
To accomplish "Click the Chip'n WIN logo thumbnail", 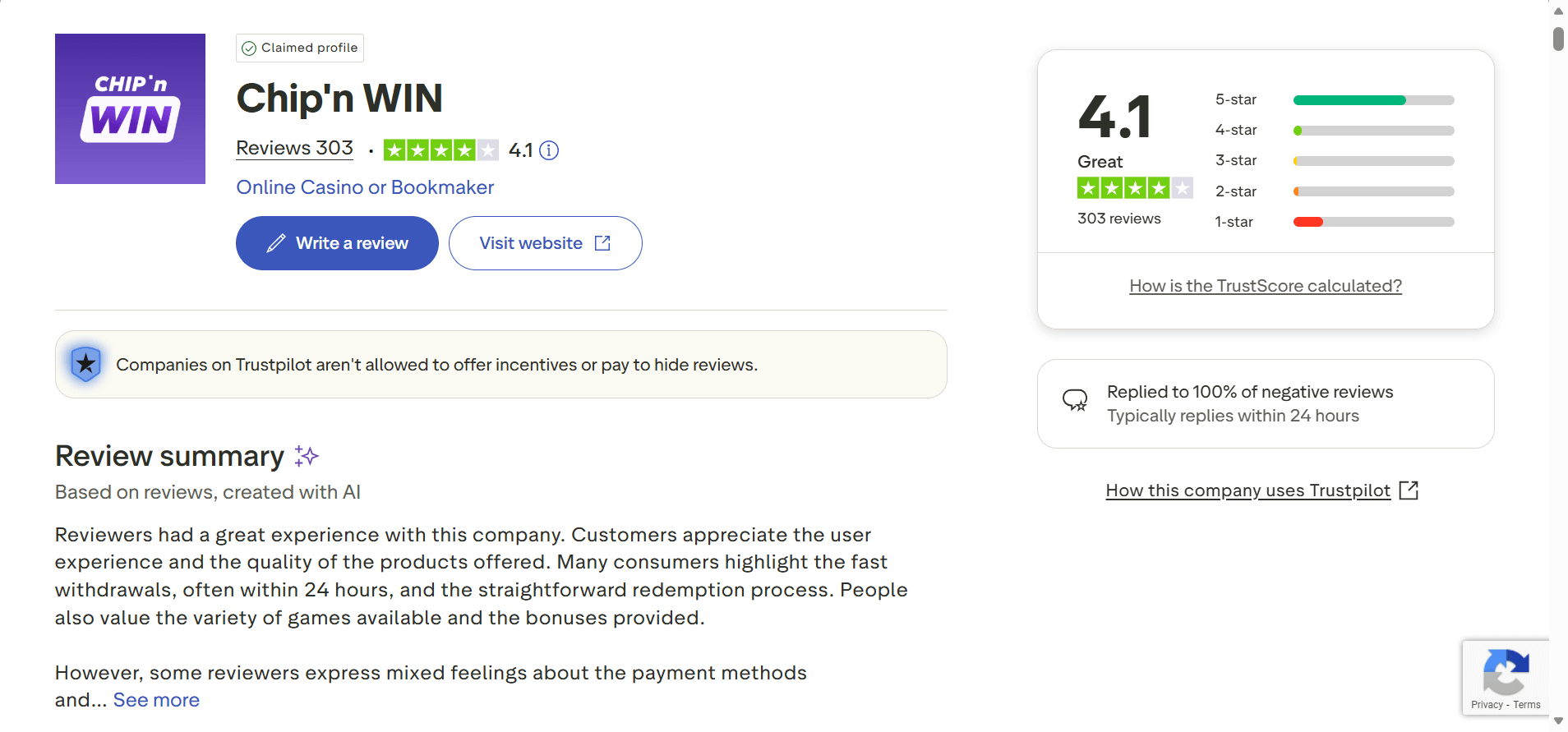I will (x=130, y=108).
